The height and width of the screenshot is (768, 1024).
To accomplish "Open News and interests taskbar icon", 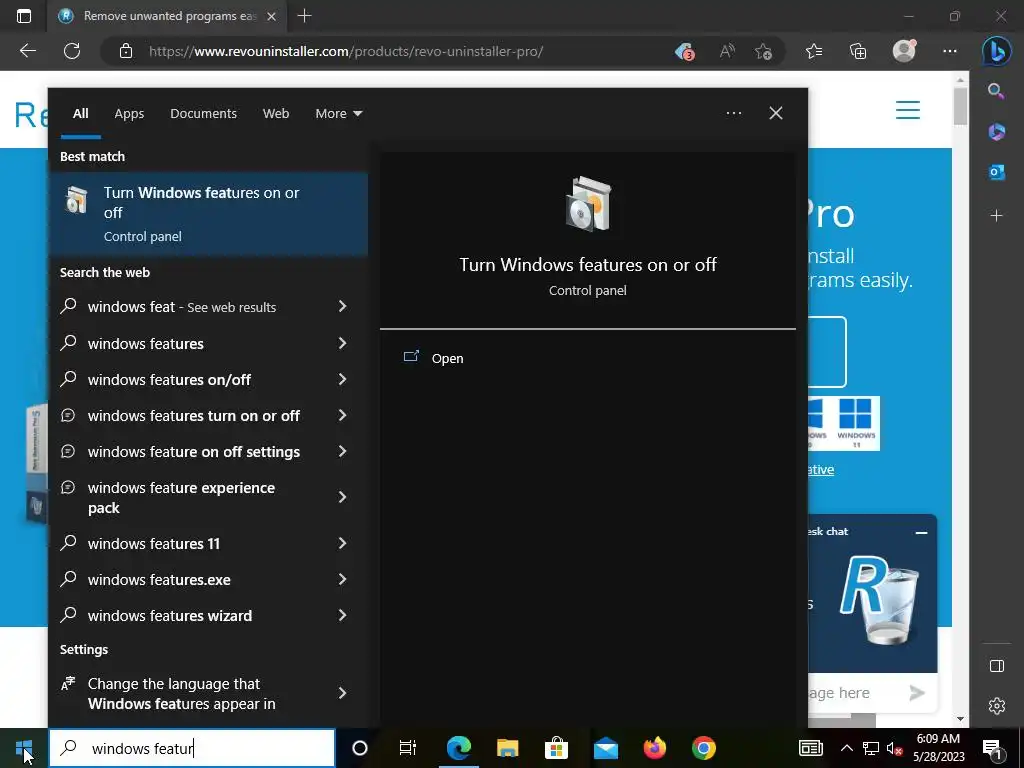I will pyautogui.click(x=810, y=748).
